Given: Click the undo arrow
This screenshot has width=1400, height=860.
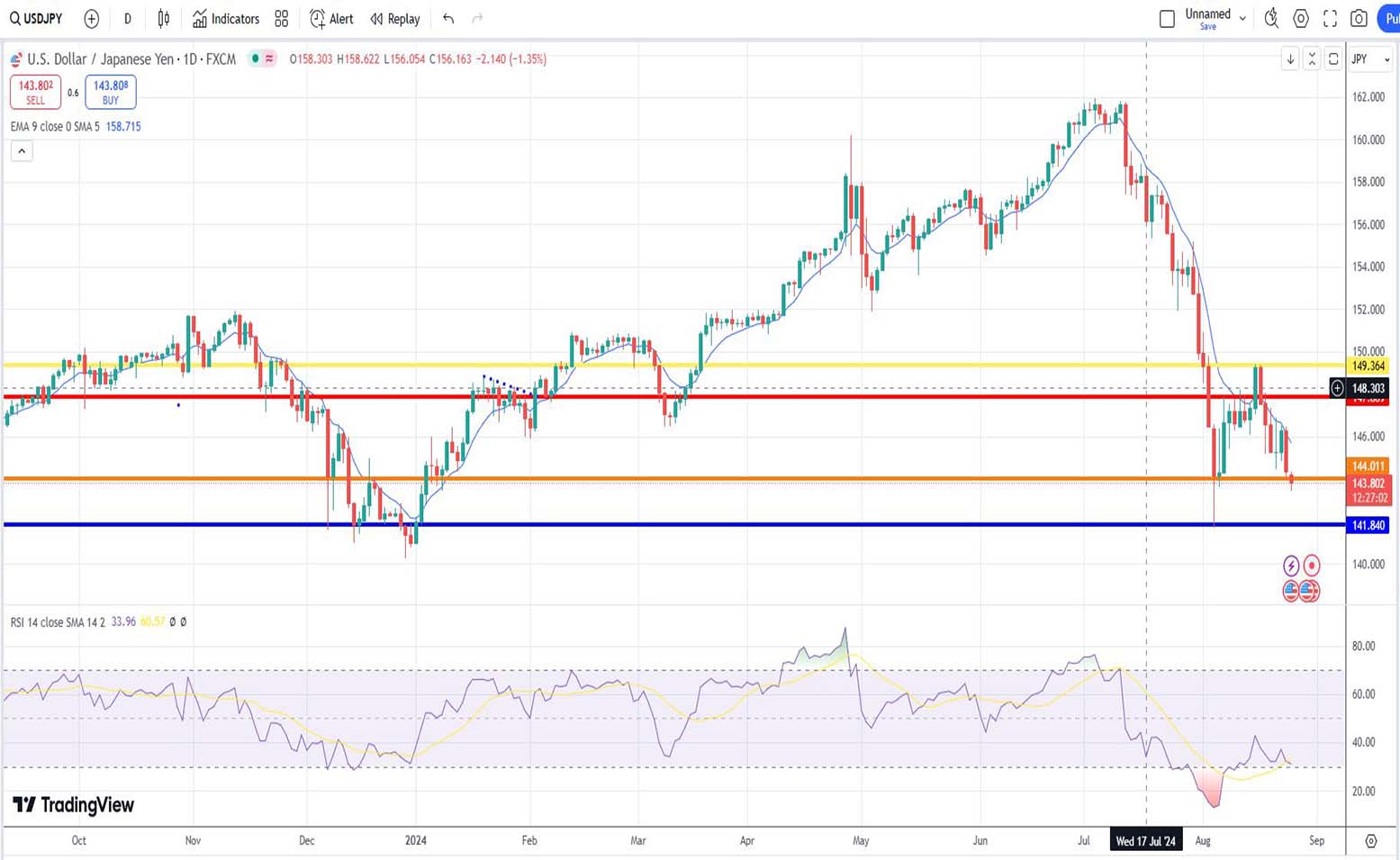Looking at the screenshot, I should (x=448, y=18).
